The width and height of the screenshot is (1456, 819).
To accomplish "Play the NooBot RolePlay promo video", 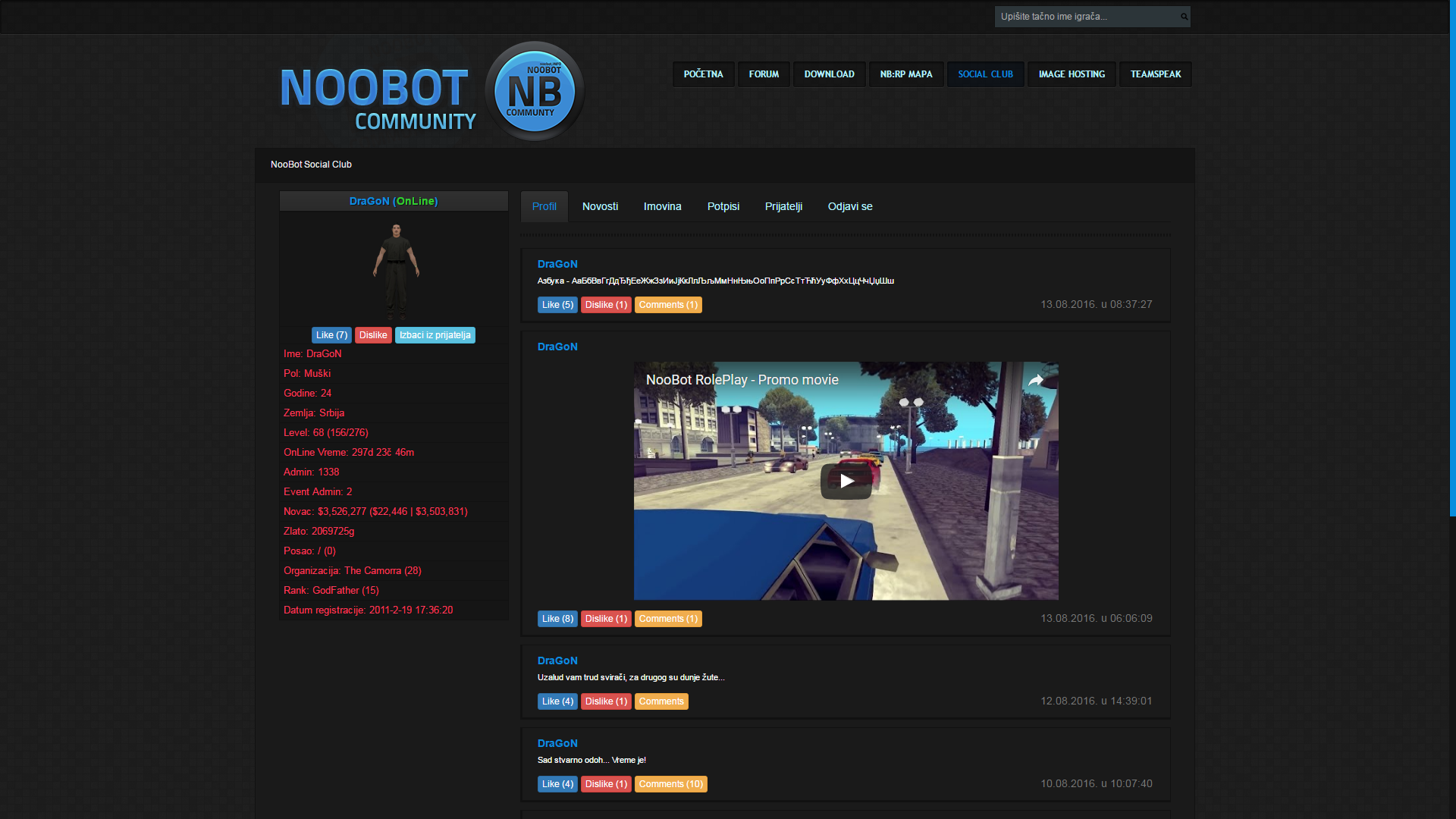I will coord(846,481).
